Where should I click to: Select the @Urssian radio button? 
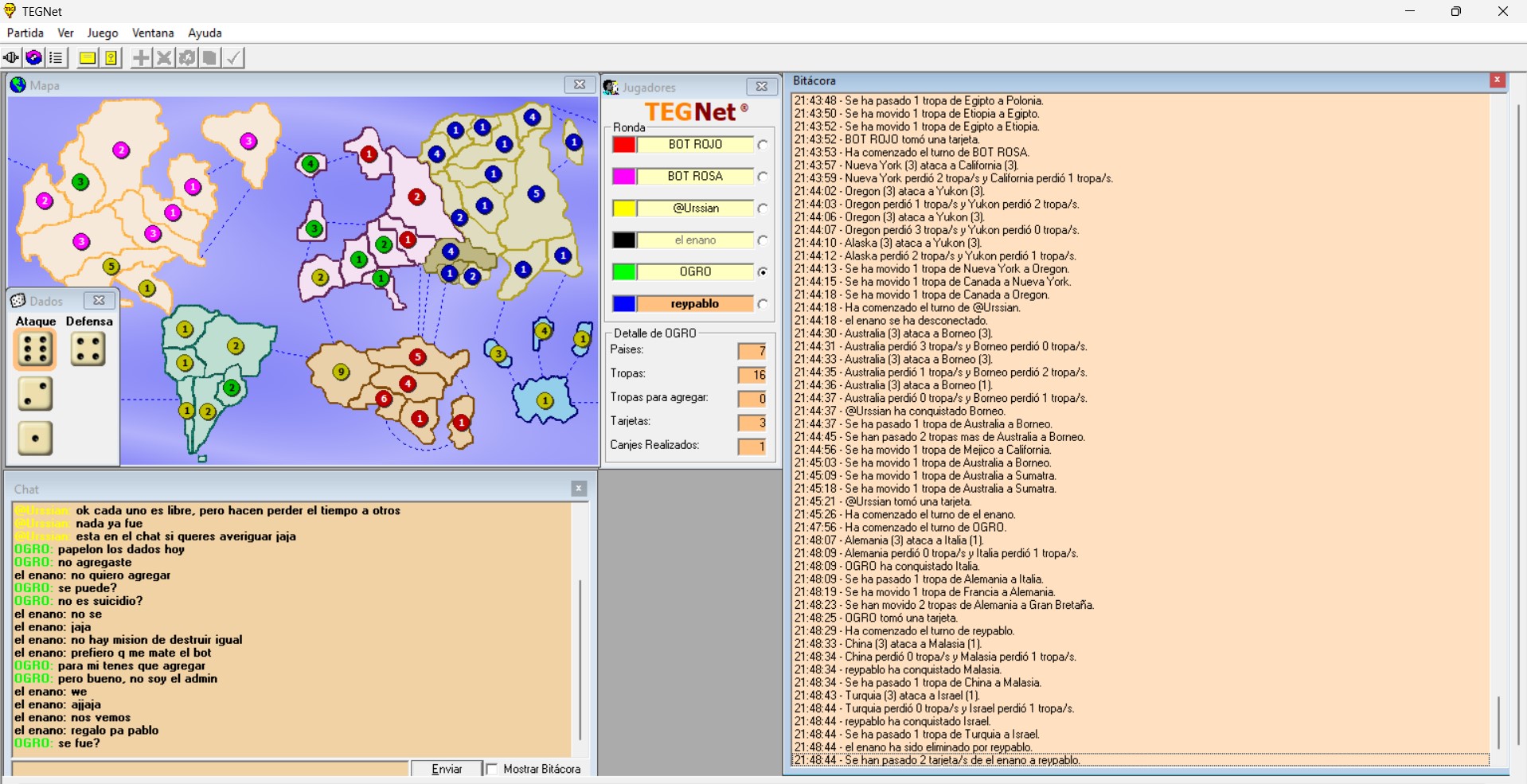tap(763, 209)
